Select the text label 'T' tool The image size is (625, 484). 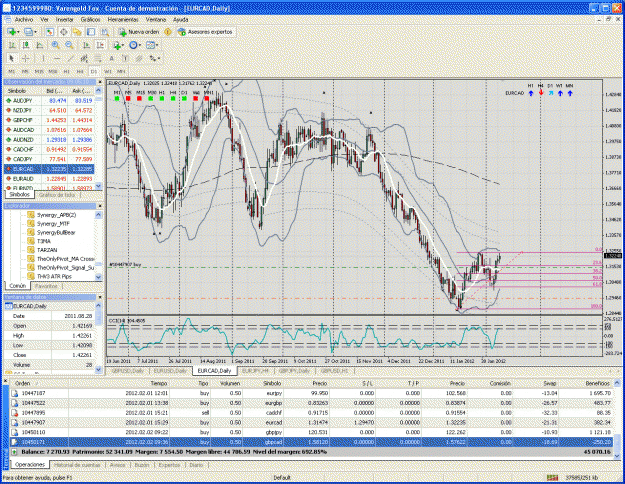(125, 58)
